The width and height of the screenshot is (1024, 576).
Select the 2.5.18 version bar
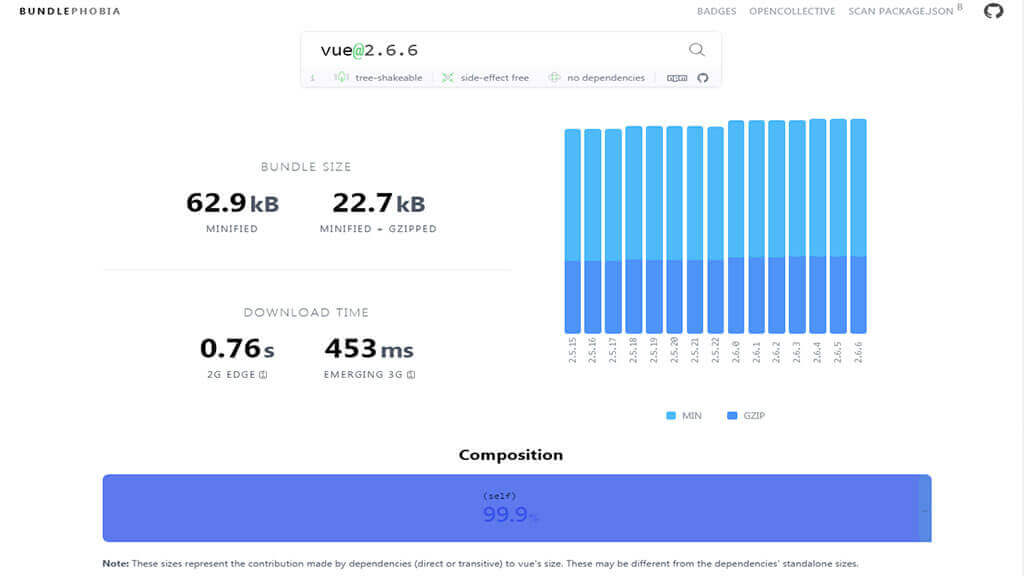[634, 230]
